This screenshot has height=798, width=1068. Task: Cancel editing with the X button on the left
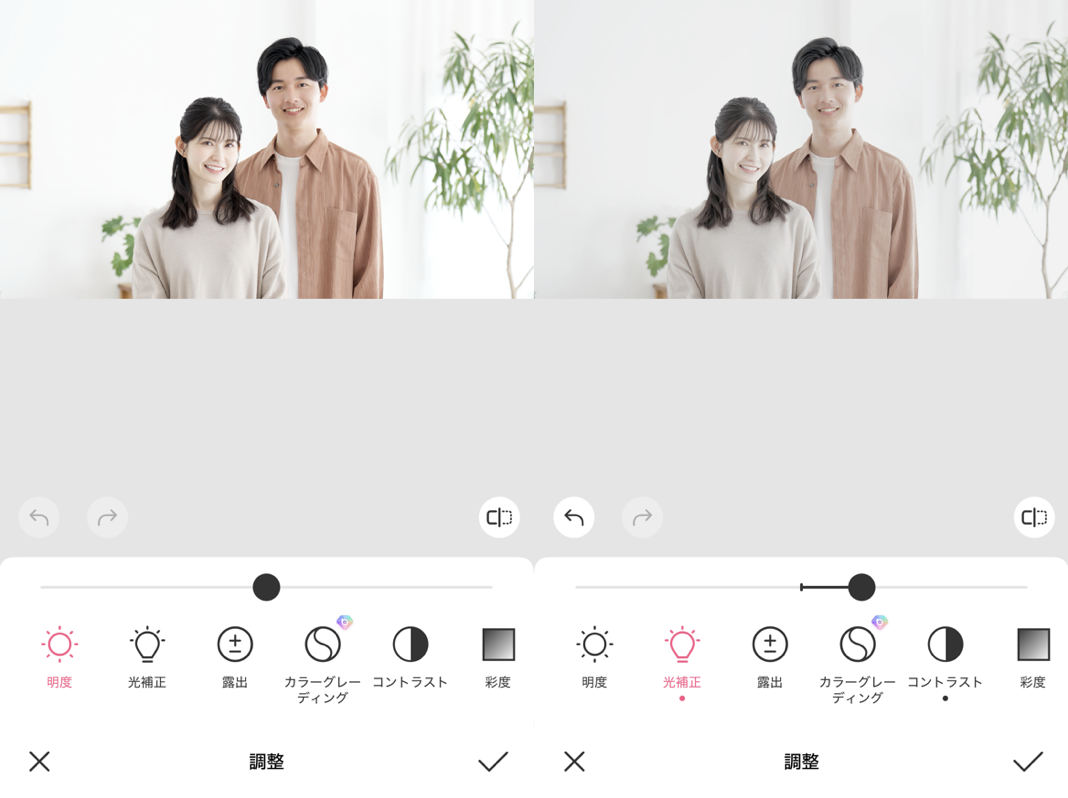point(39,761)
